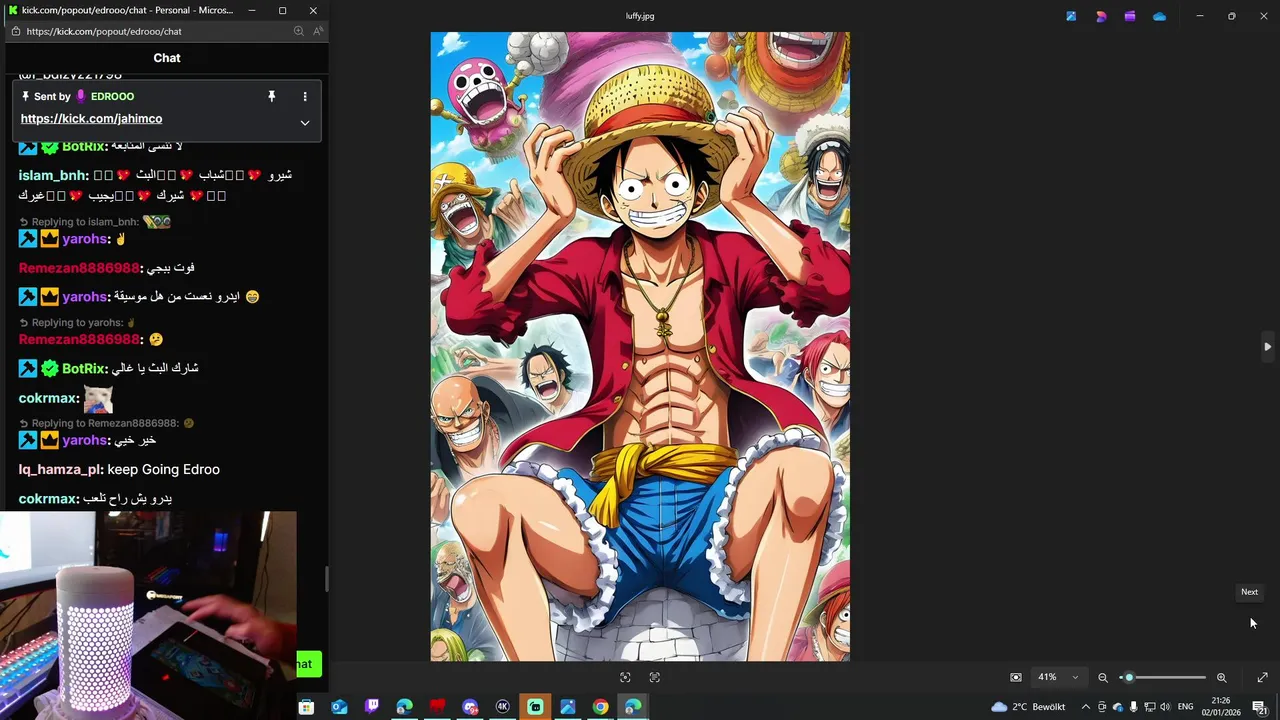Click the zoom in magnifier in Photos
Viewport: 1280px width, 720px height.
[x=1221, y=677]
